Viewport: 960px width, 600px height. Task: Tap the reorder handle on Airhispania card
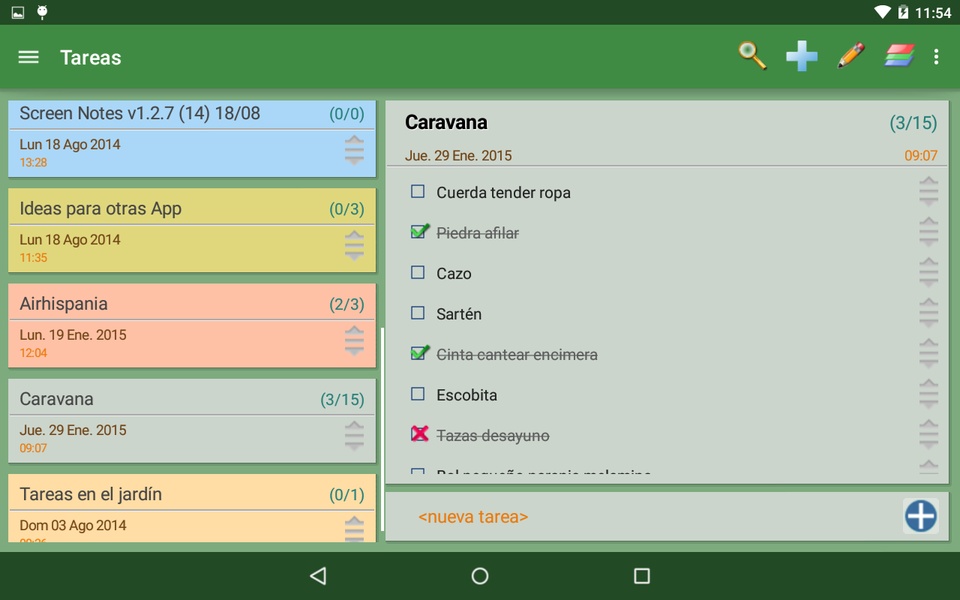coord(354,340)
